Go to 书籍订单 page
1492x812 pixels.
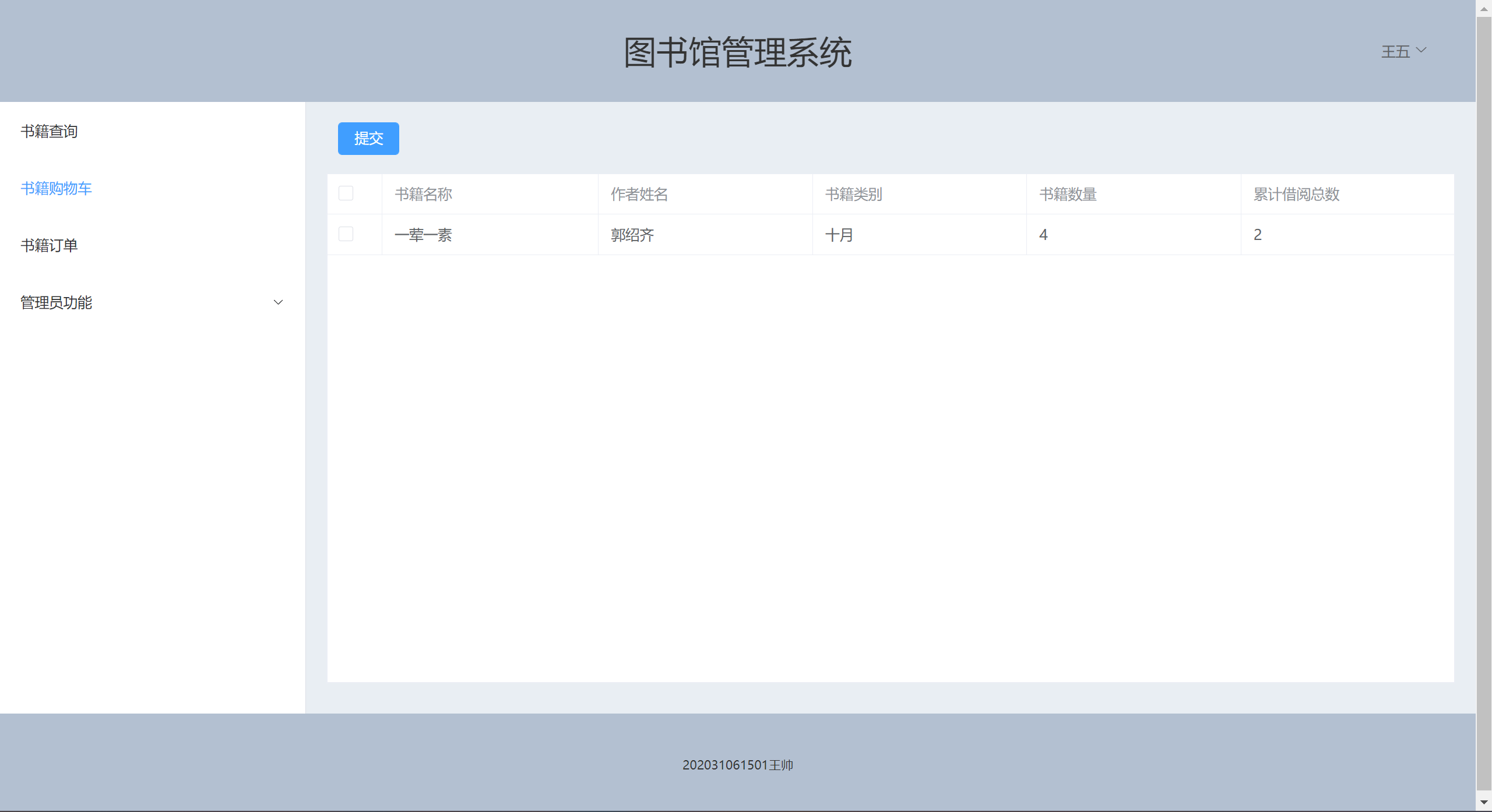(50, 245)
